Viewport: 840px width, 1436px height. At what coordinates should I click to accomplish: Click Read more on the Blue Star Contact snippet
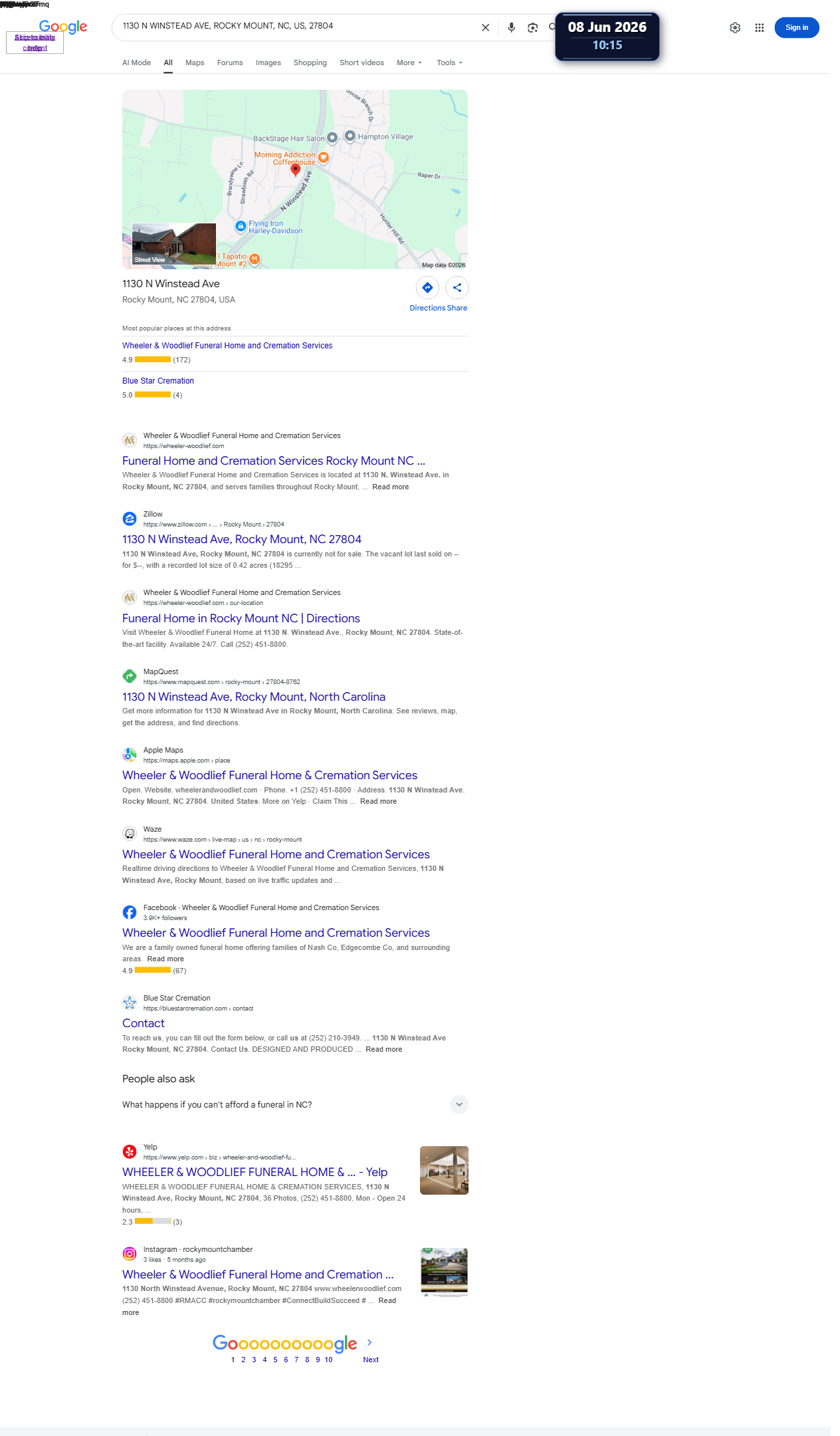tap(383, 1049)
